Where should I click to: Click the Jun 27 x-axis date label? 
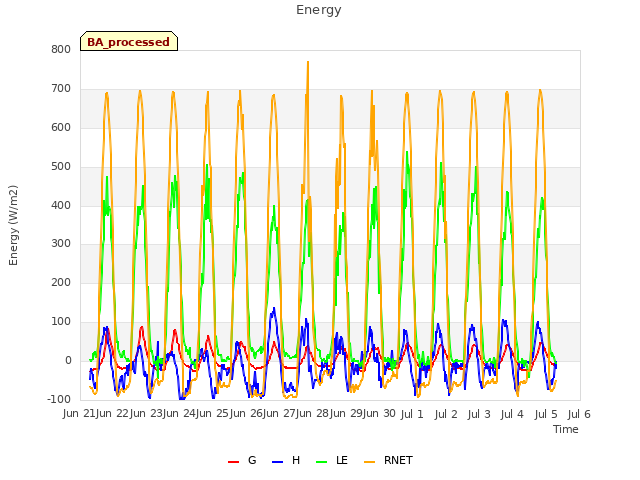click(279, 414)
